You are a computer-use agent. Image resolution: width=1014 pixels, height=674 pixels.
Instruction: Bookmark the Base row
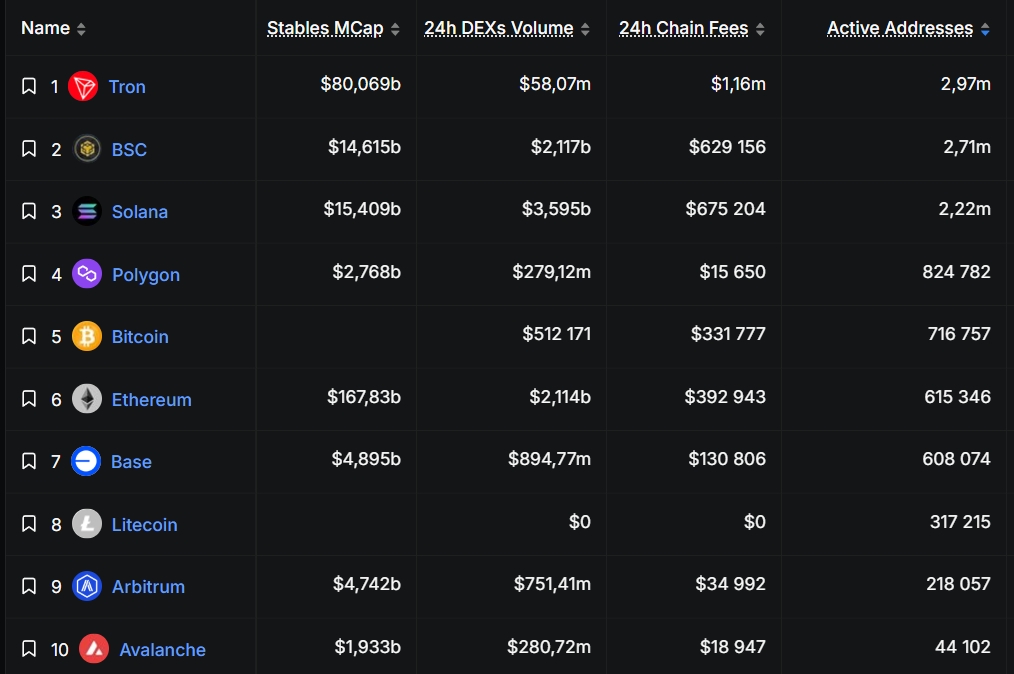[29, 461]
